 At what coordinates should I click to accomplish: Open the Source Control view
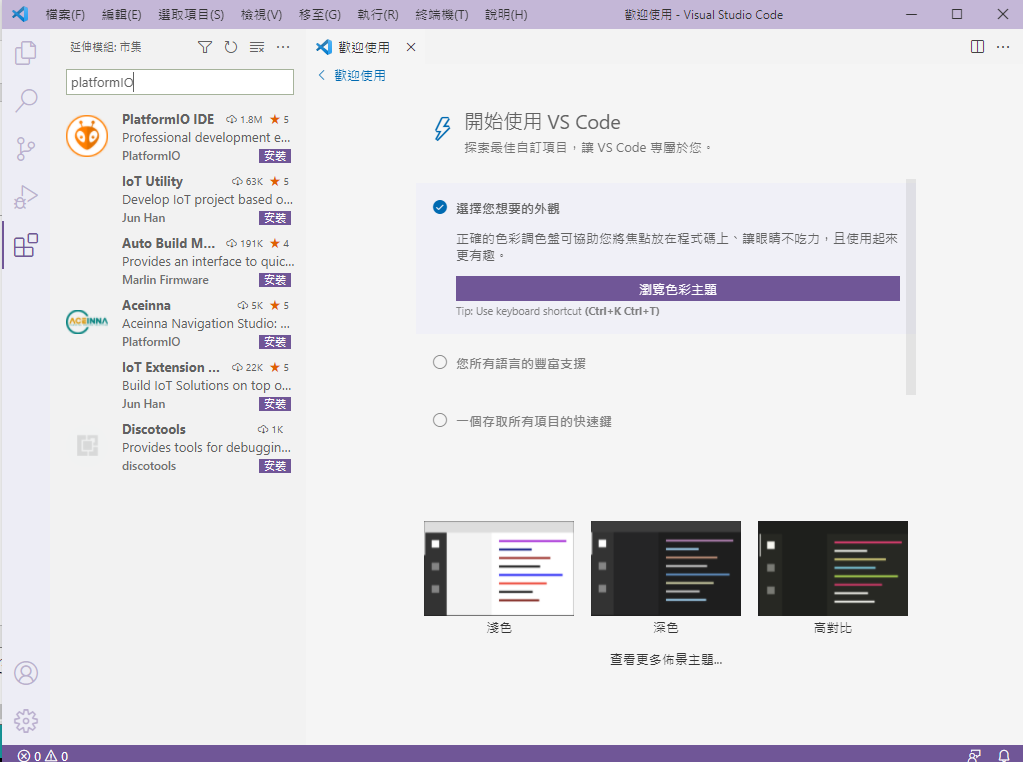click(26, 149)
